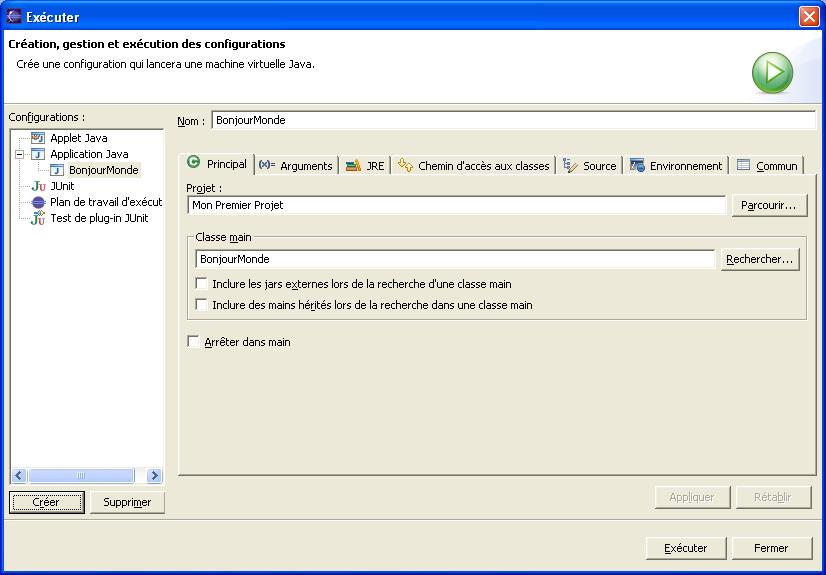826x575 pixels.
Task: Check the Arrêter dans main option
Action: (x=194, y=342)
